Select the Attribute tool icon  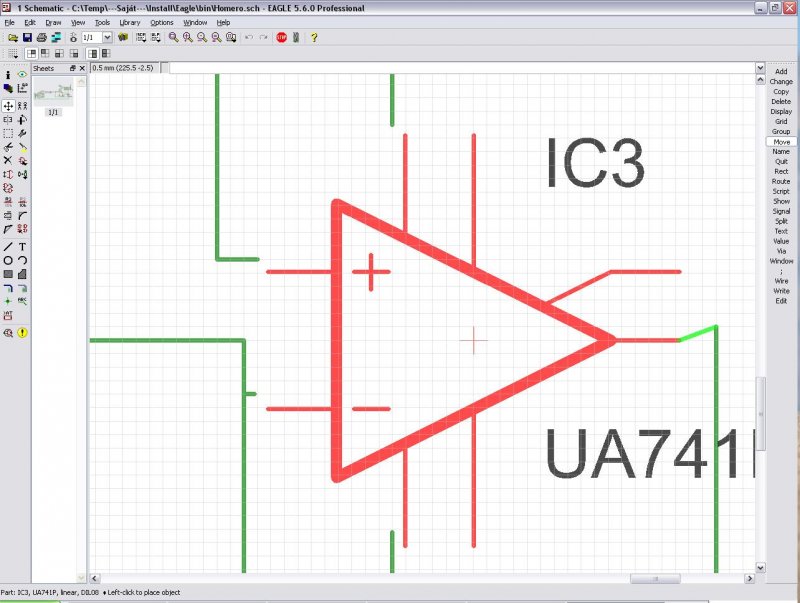click(x=8, y=316)
